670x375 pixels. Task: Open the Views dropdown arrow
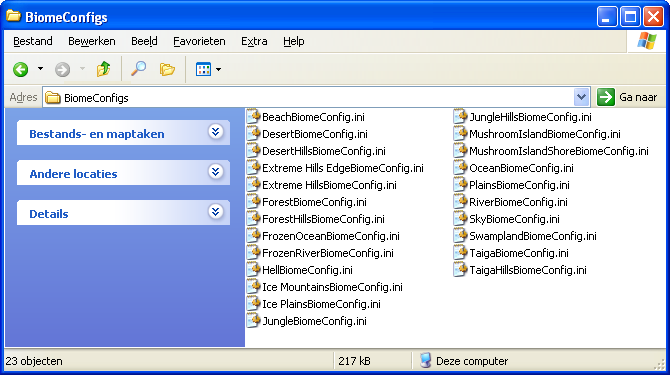[x=218, y=69]
